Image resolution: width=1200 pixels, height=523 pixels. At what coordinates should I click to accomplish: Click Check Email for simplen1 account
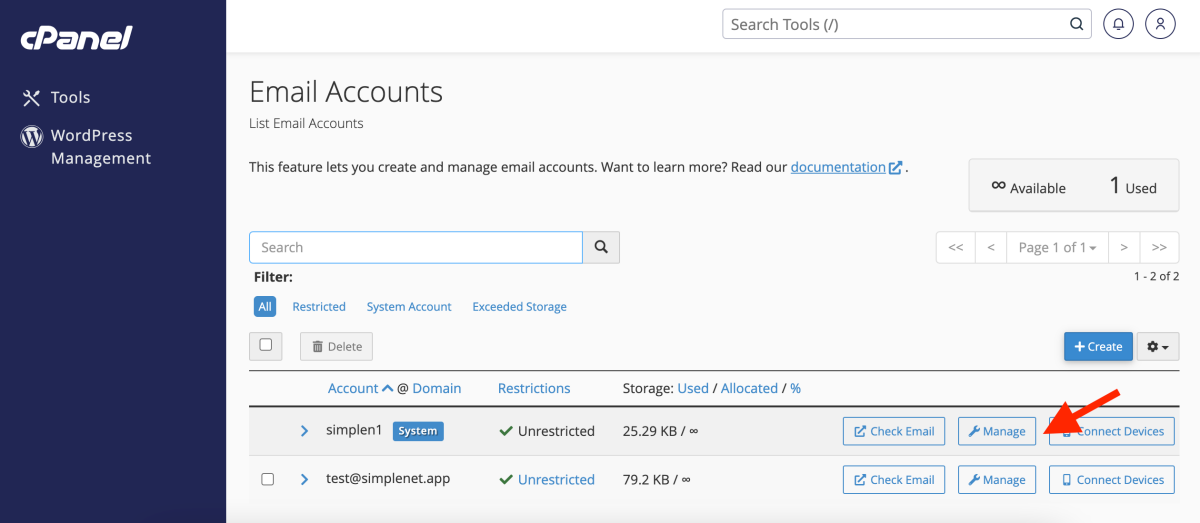click(893, 431)
